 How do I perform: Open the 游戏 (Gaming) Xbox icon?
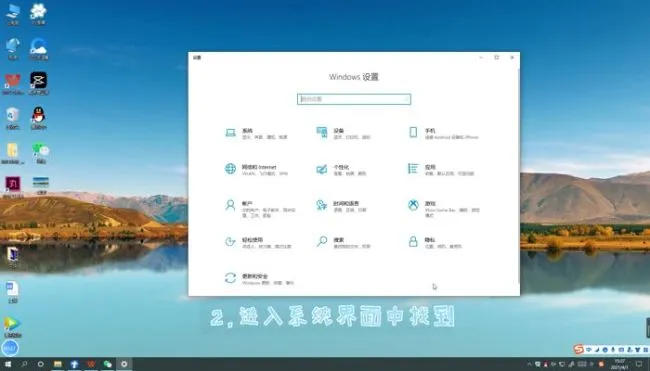coord(413,205)
